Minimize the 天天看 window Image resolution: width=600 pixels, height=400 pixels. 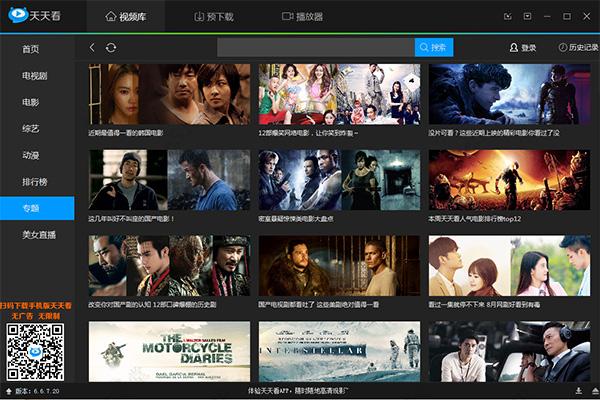coord(547,16)
